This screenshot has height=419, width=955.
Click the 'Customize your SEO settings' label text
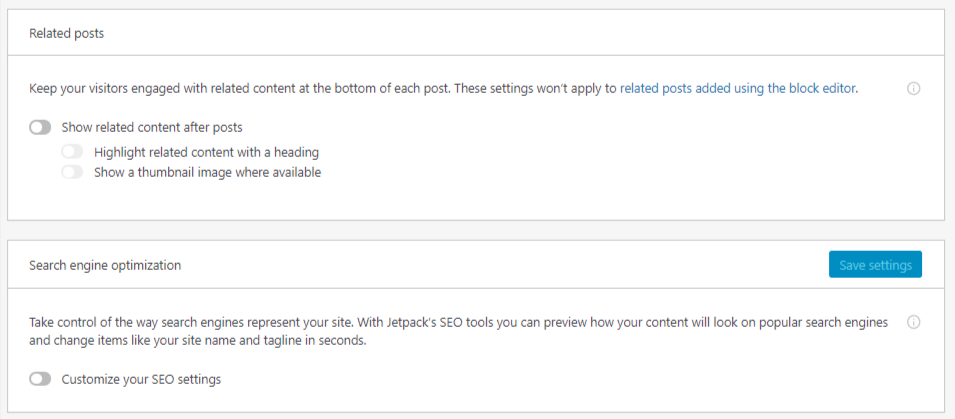(141, 379)
